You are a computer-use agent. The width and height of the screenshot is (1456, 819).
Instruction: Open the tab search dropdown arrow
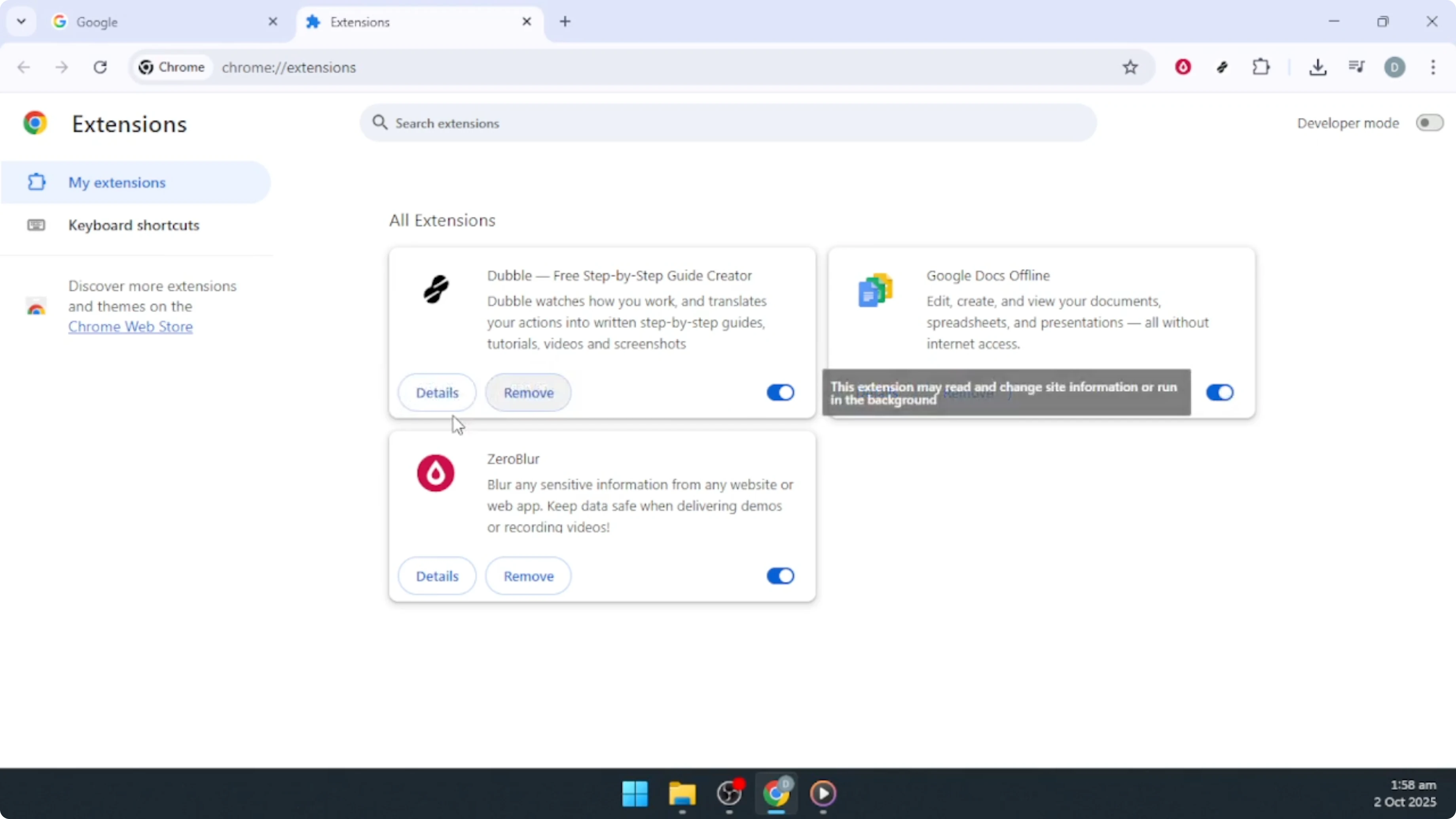[x=21, y=21]
